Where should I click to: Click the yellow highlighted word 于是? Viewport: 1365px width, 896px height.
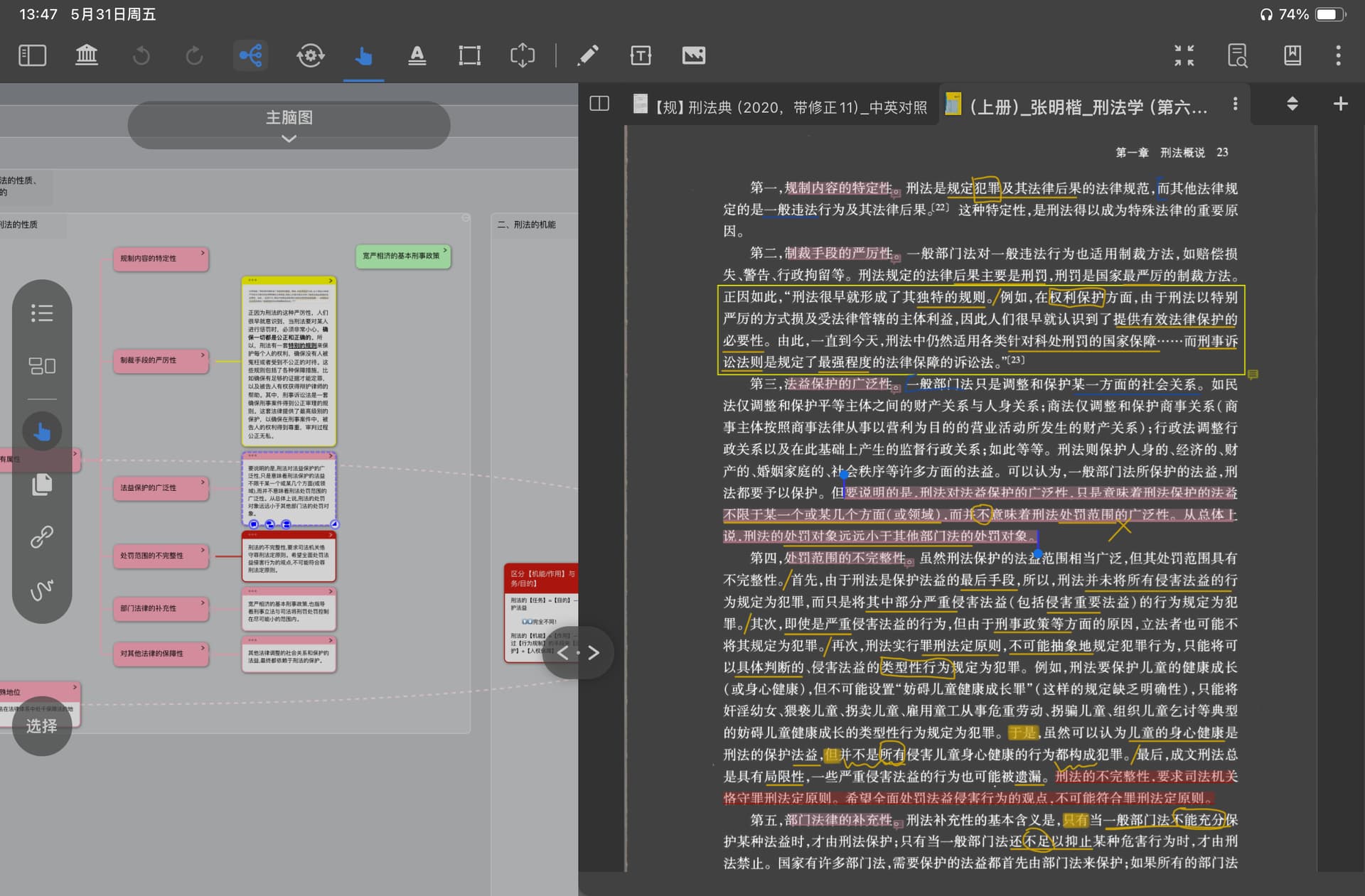(1022, 733)
